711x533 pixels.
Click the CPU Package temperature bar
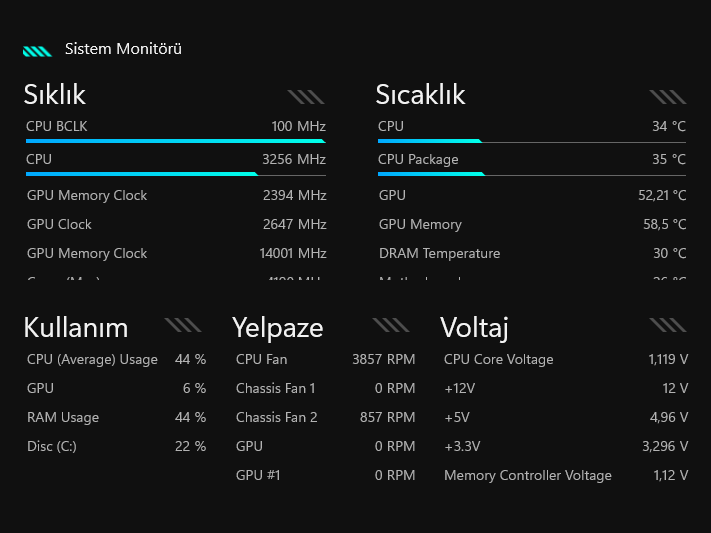(x=532, y=174)
